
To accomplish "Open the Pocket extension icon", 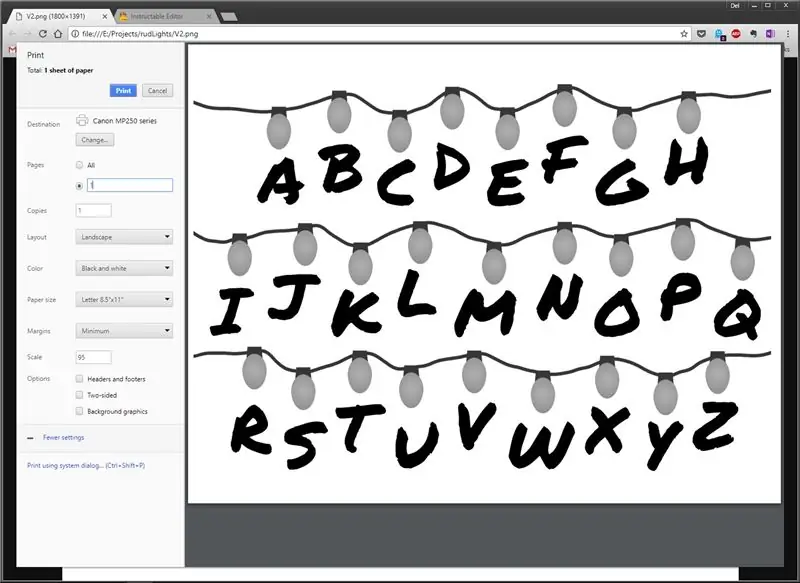I will tap(702, 34).
